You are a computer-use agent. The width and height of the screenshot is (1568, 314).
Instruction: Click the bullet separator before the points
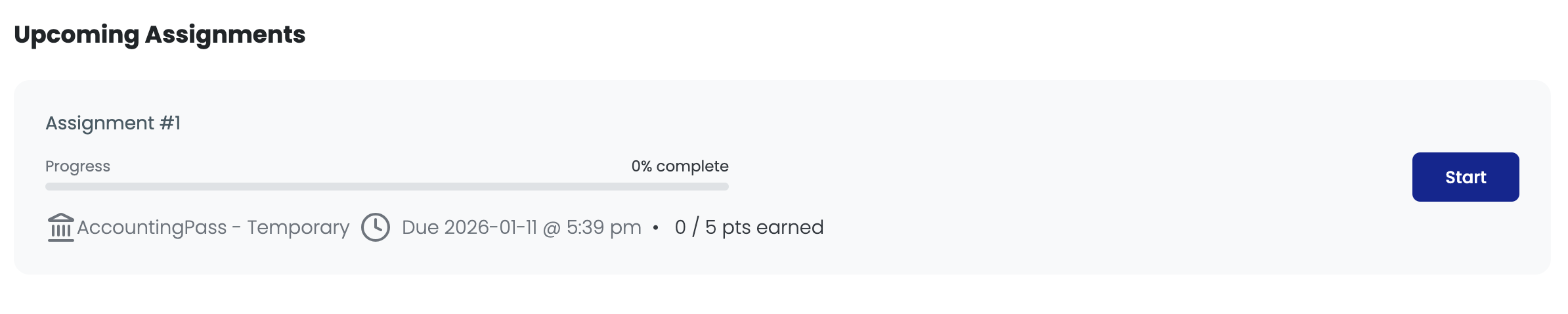[x=655, y=228]
